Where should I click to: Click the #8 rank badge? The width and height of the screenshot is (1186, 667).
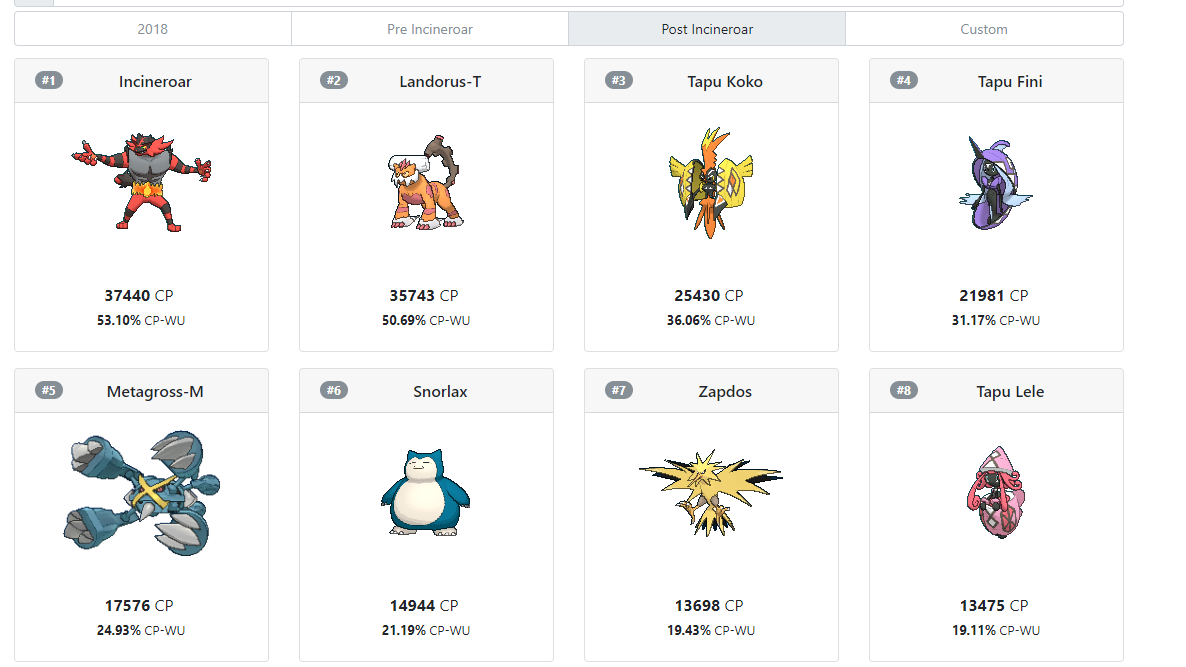(x=904, y=390)
